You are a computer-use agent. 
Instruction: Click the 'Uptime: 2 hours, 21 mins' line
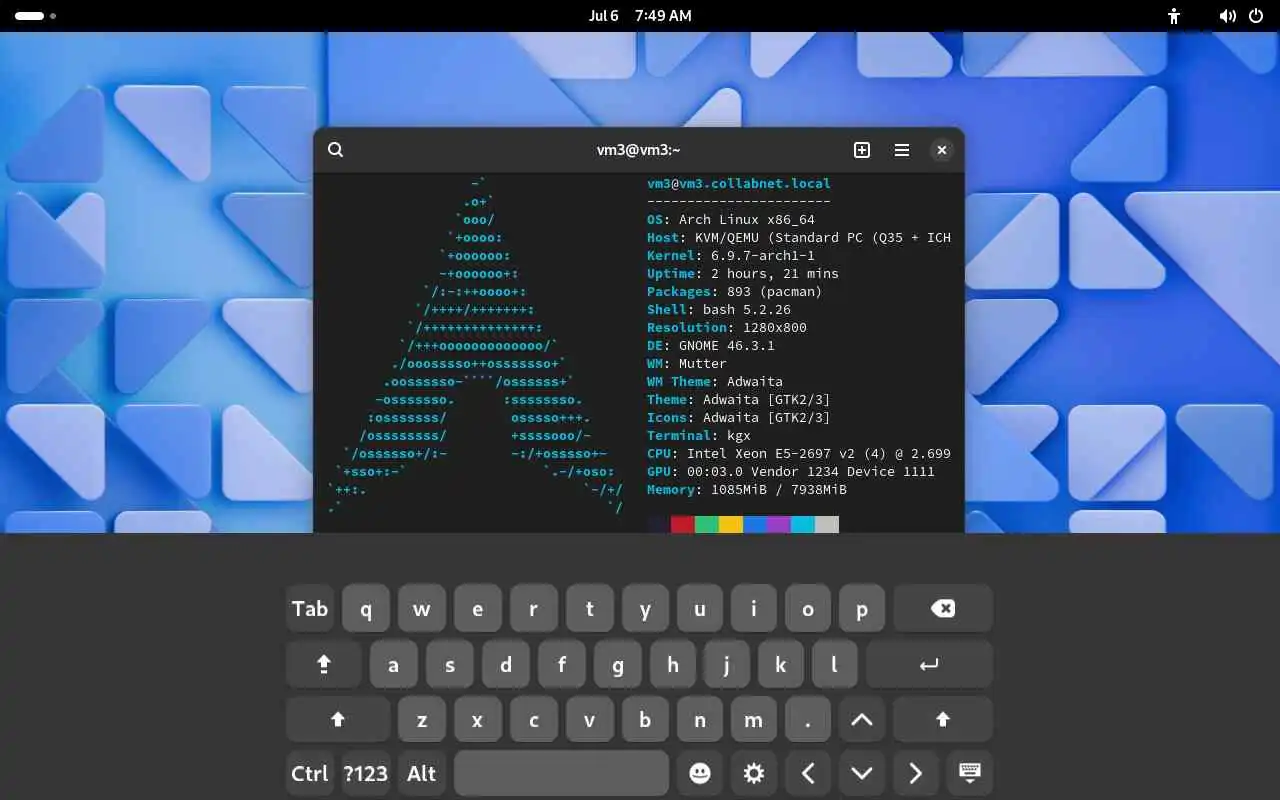[743, 273]
